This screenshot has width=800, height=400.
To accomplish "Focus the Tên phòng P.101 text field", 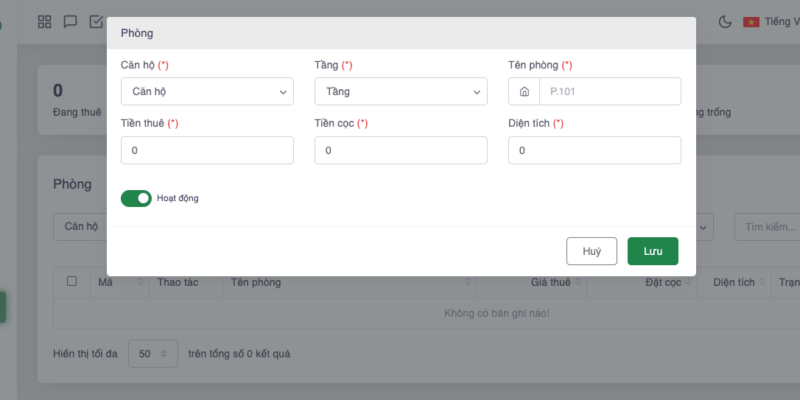I will coord(609,92).
